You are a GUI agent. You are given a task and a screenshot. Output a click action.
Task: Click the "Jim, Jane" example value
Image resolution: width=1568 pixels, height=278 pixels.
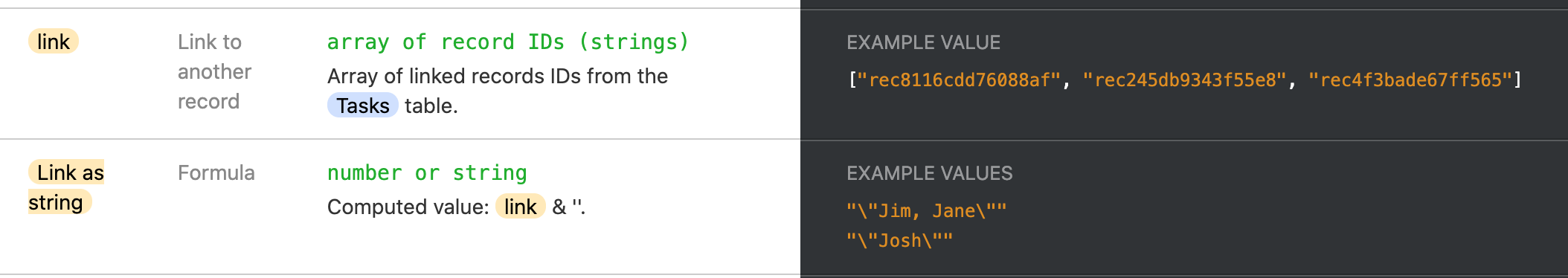(x=927, y=211)
